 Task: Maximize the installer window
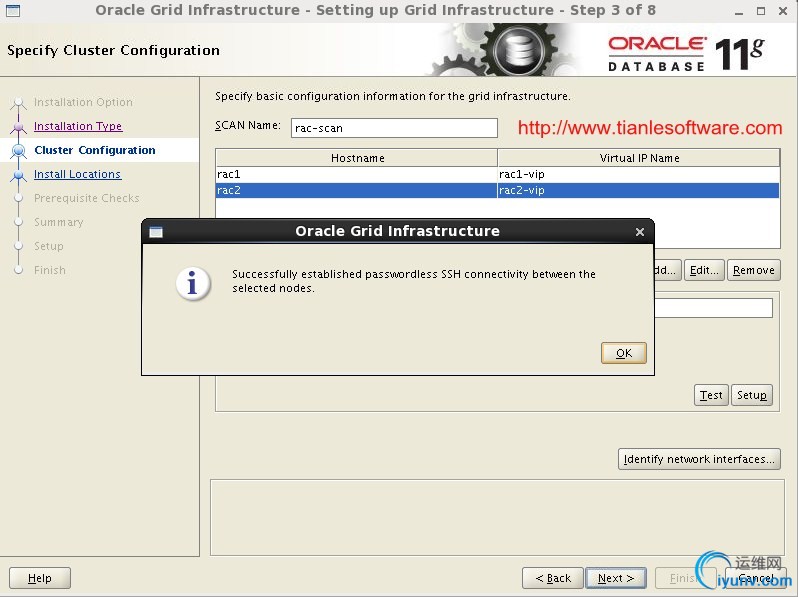pyautogui.click(x=761, y=11)
